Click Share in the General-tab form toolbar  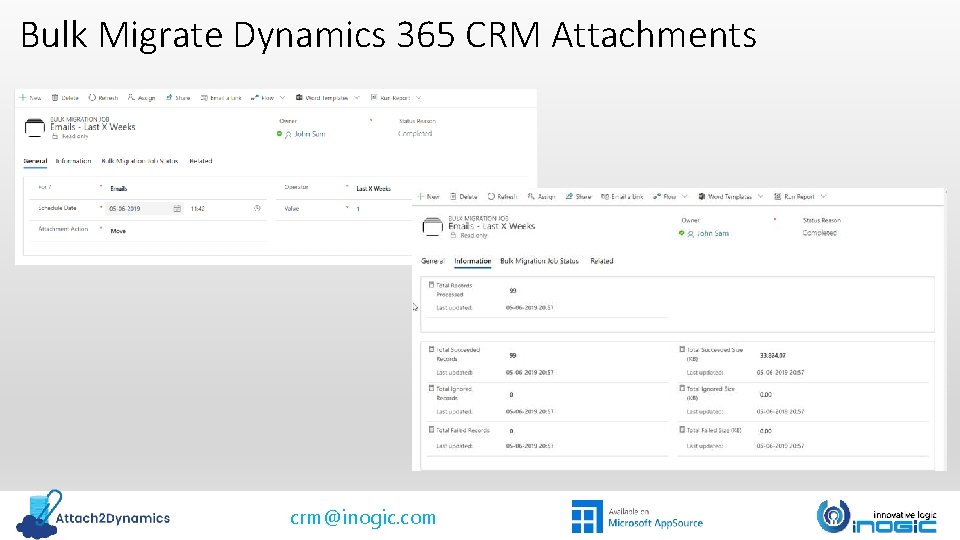(x=178, y=97)
